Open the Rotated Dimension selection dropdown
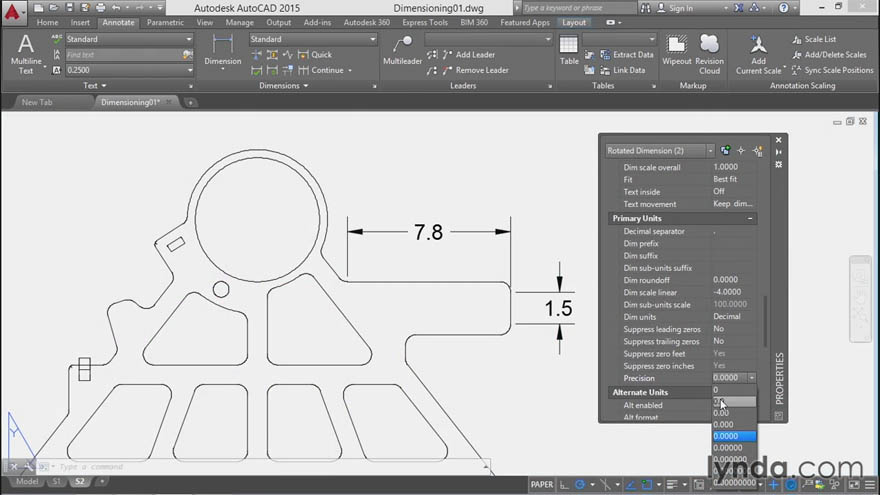 tap(710, 150)
